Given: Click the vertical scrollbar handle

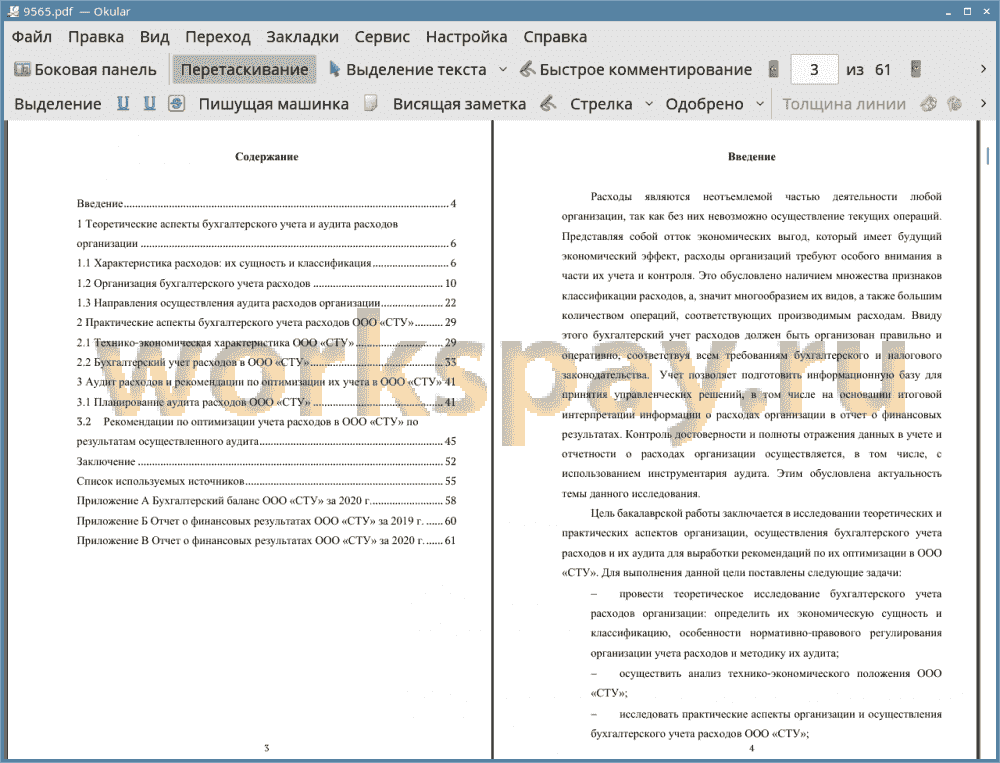Looking at the screenshot, I should tap(988, 155).
